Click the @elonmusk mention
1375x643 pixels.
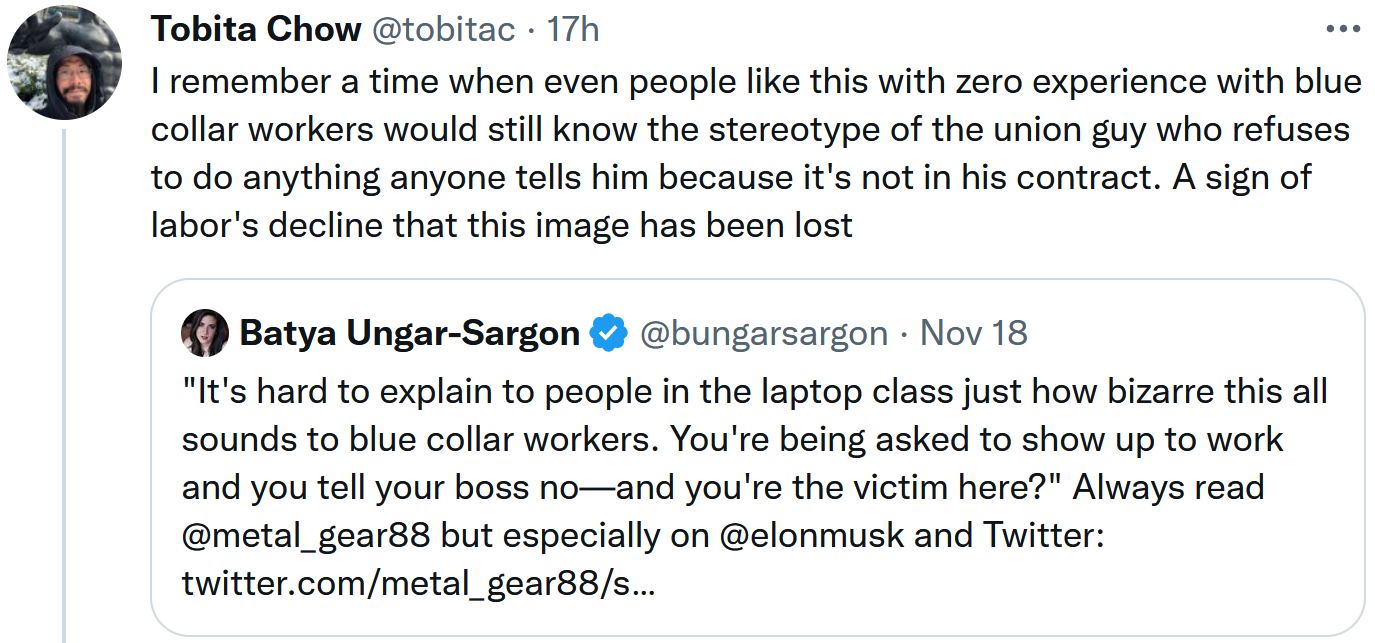pos(811,536)
